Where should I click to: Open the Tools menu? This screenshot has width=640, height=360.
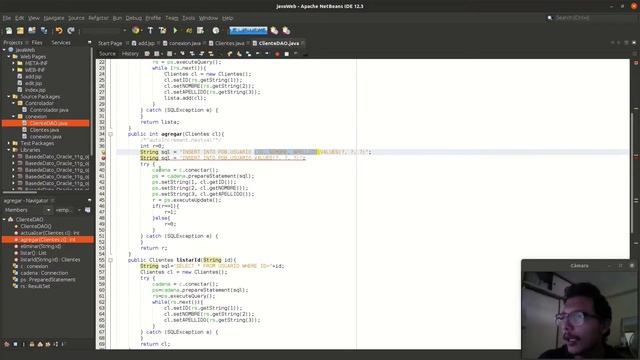[188, 18]
